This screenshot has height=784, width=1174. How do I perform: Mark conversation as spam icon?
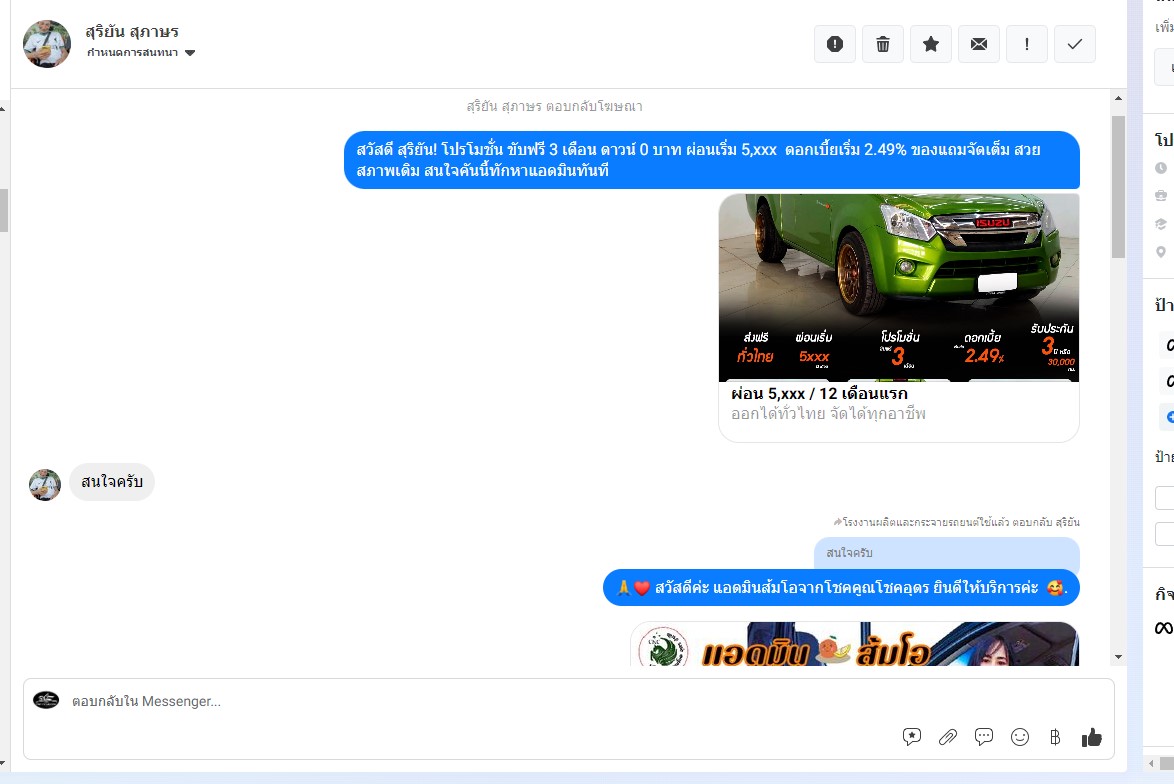point(835,44)
